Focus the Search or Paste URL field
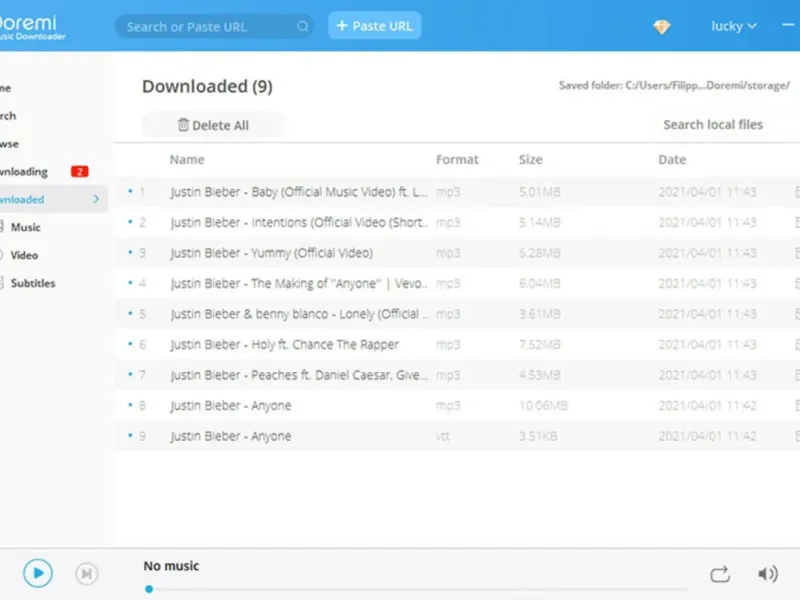 point(214,27)
